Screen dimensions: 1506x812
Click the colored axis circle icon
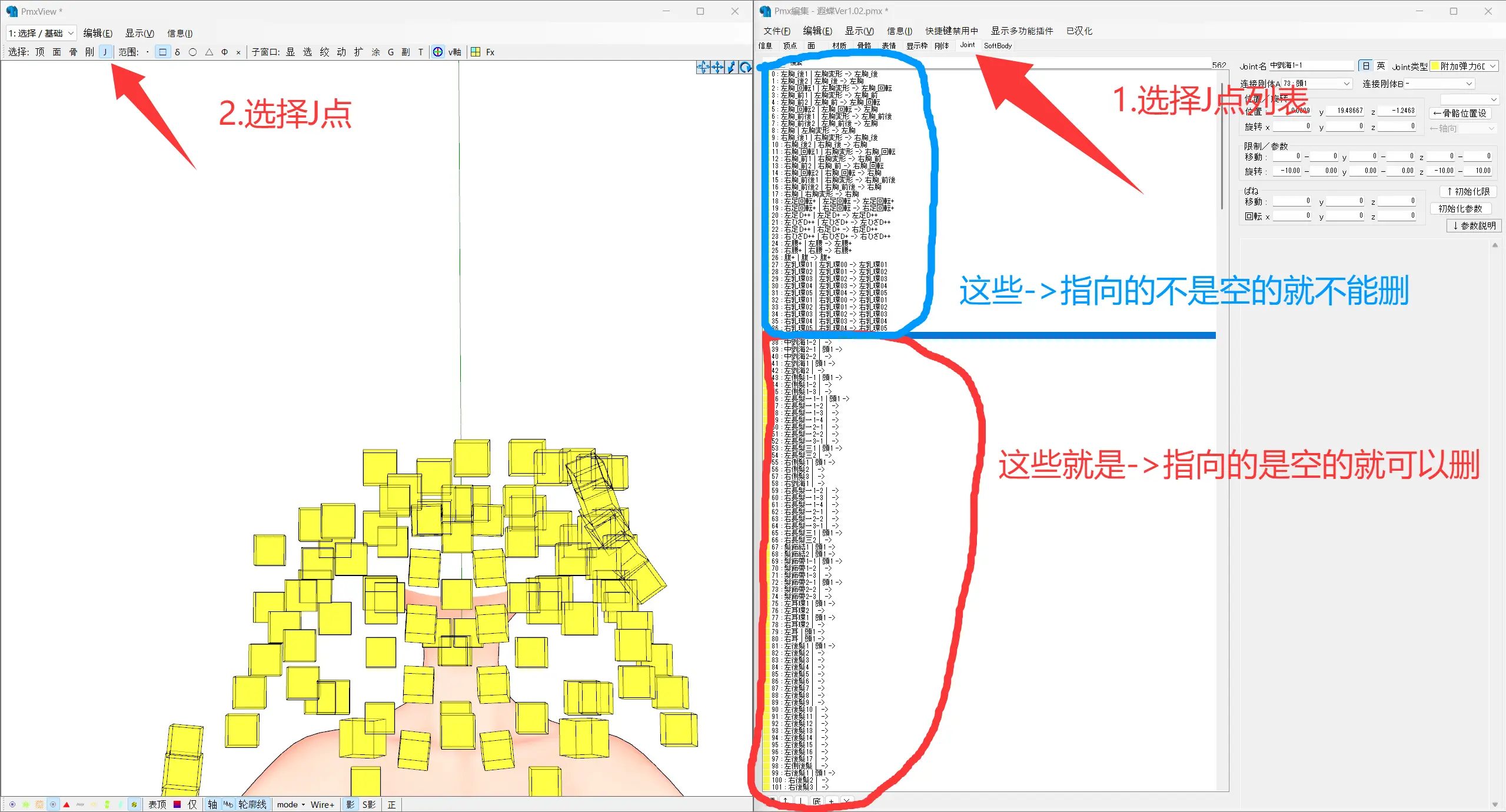(x=438, y=52)
